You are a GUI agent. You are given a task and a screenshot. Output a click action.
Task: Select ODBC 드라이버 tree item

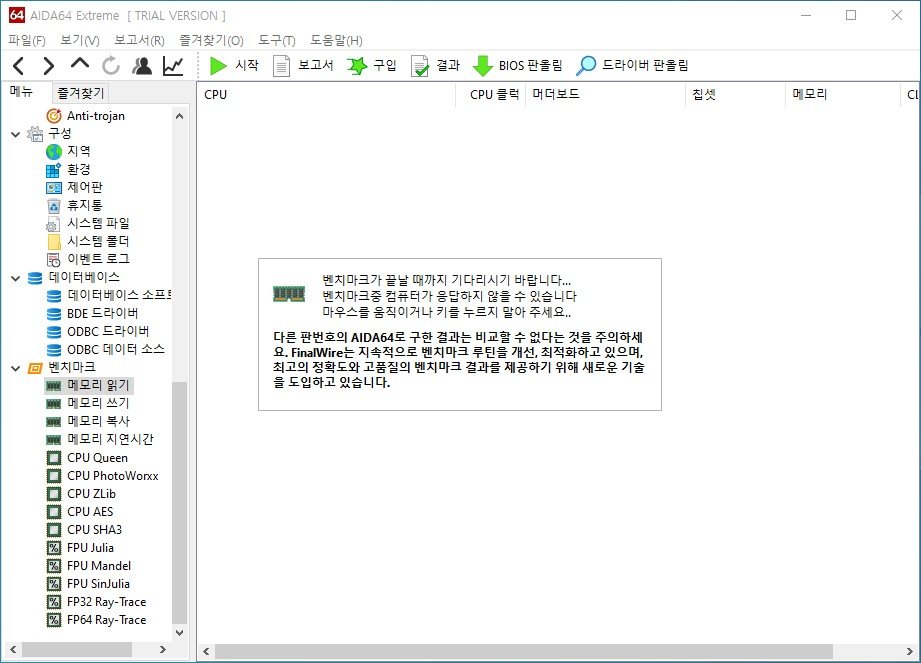click(98, 331)
